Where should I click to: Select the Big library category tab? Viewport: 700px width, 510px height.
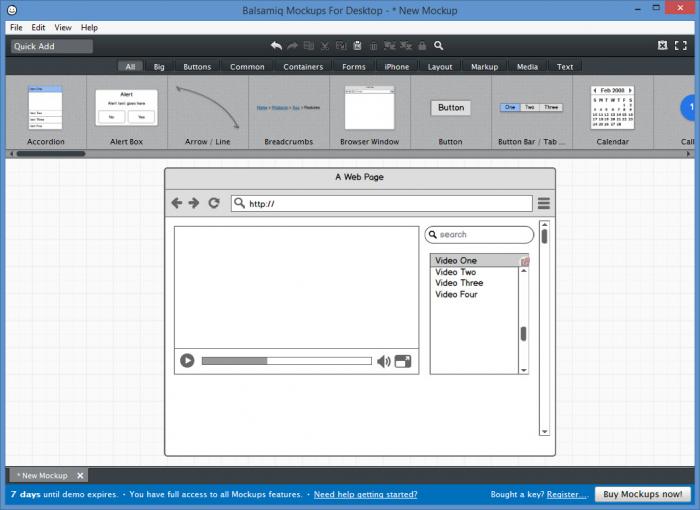(x=159, y=67)
